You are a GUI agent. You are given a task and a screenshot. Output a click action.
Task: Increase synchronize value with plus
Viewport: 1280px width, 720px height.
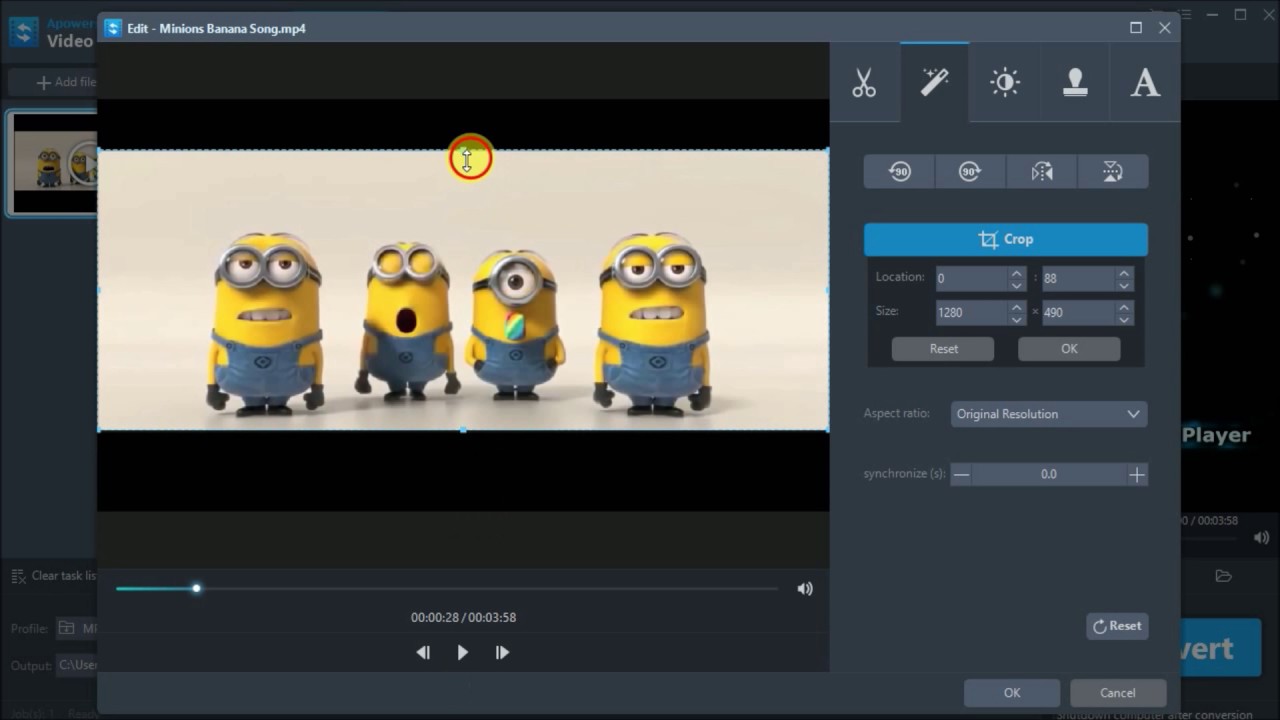click(x=1137, y=474)
